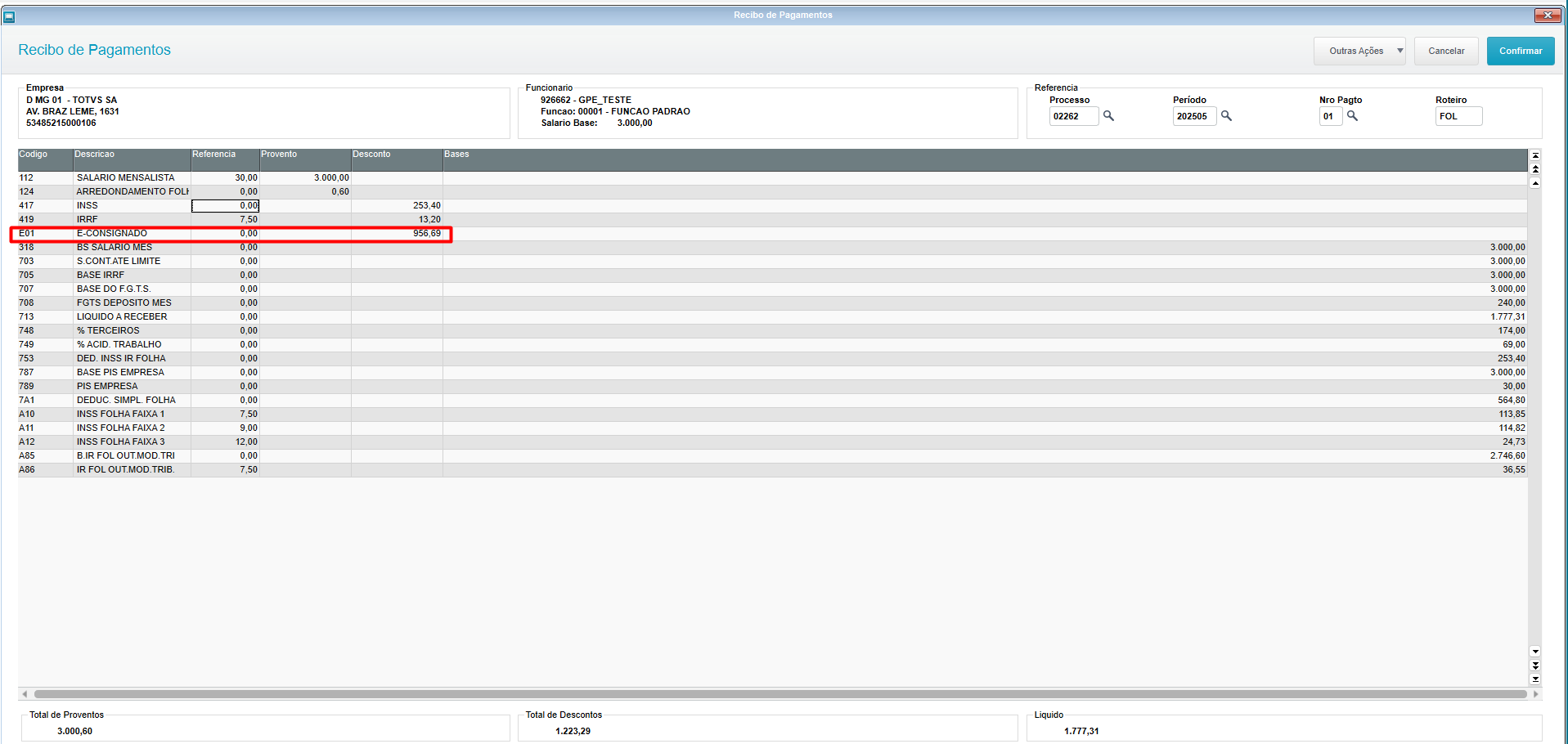Screen dimensions: 1568x744
Task: Select the INSS FOLHA FAIXA 2 row
Action: [x=772, y=428]
